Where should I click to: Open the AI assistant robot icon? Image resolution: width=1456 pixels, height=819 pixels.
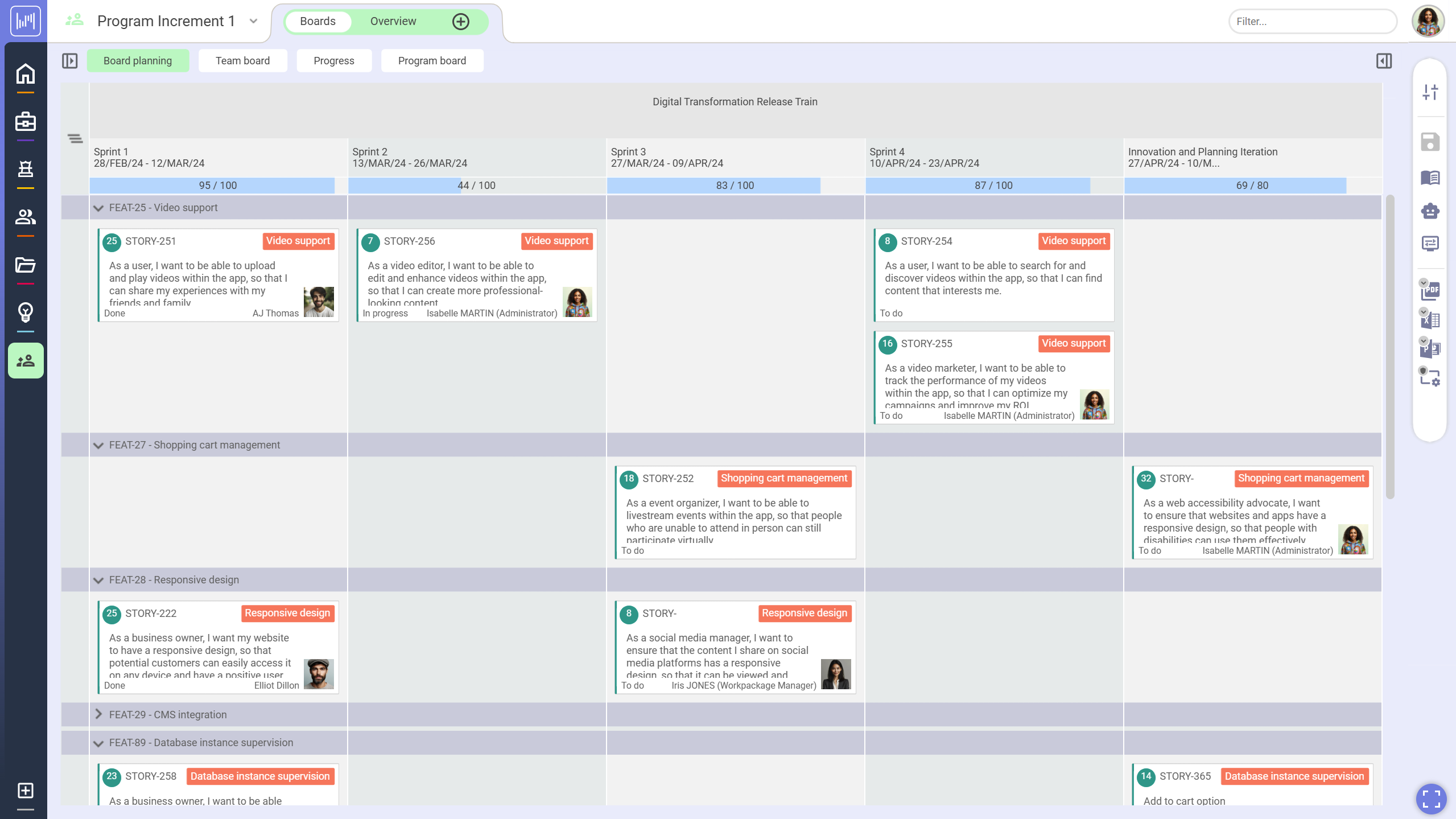tap(1430, 211)
